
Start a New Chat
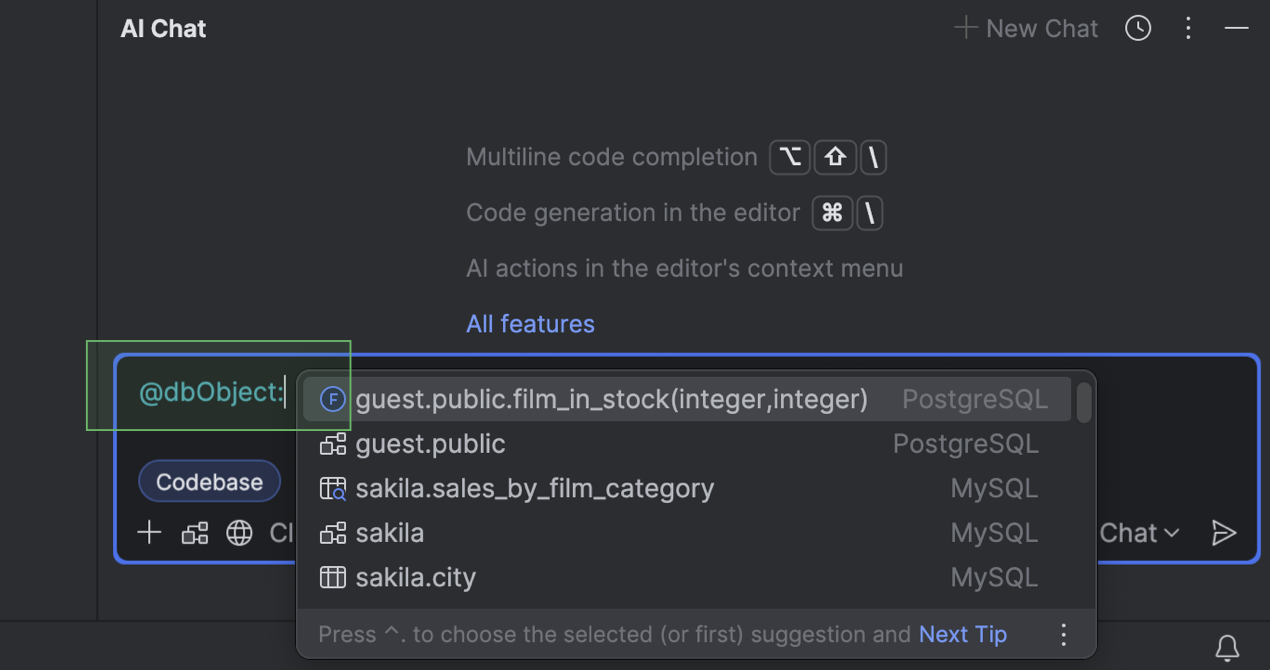[x=1027, y=29]
